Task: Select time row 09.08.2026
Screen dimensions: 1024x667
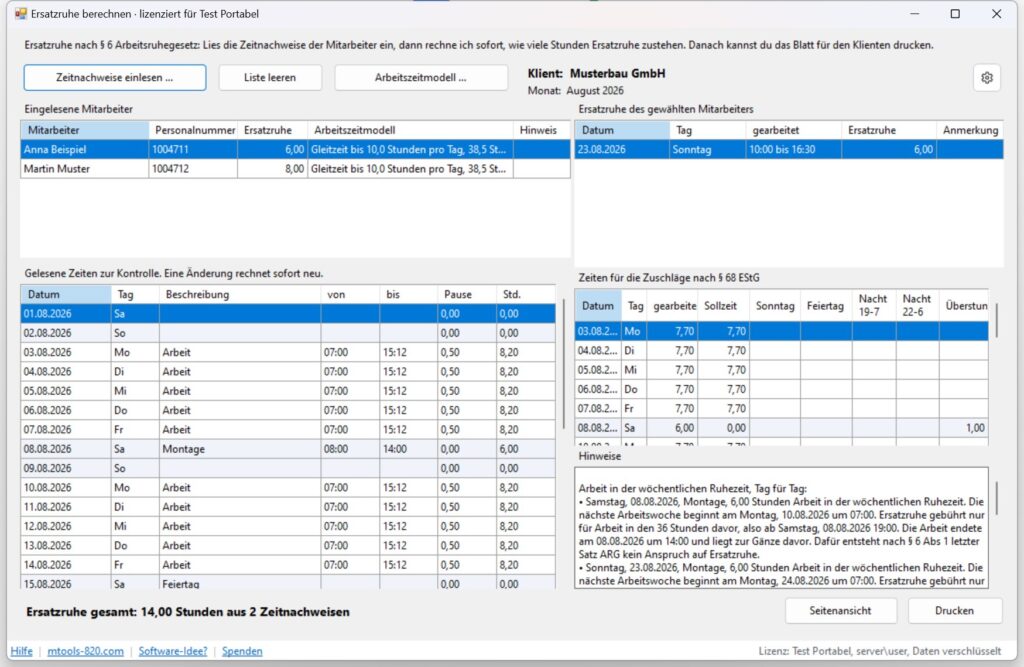Action: [288, 468]
